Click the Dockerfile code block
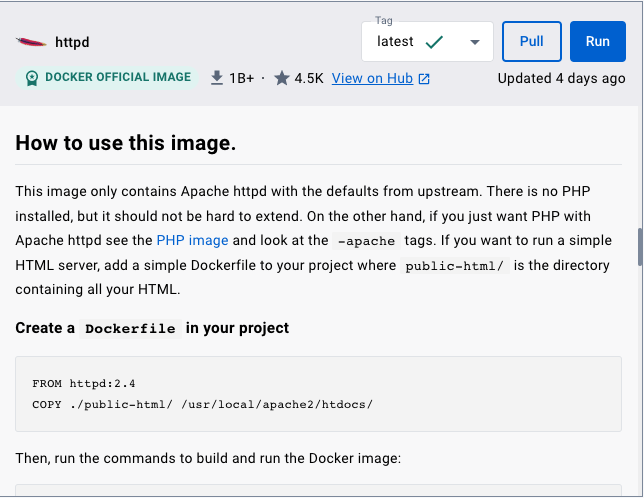 tap(318, 394)
